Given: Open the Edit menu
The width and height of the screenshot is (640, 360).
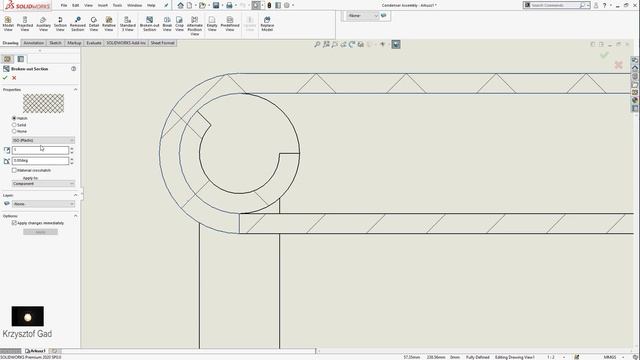Looking at the screenshot, I should tap(76, 5).
